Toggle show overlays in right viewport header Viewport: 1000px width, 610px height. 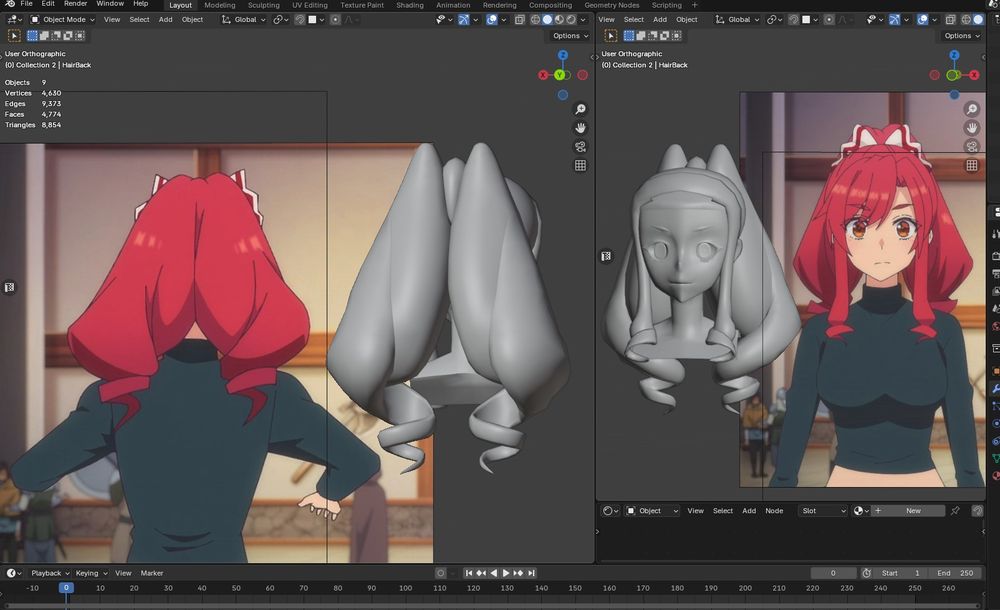click(x=922, y=20)
